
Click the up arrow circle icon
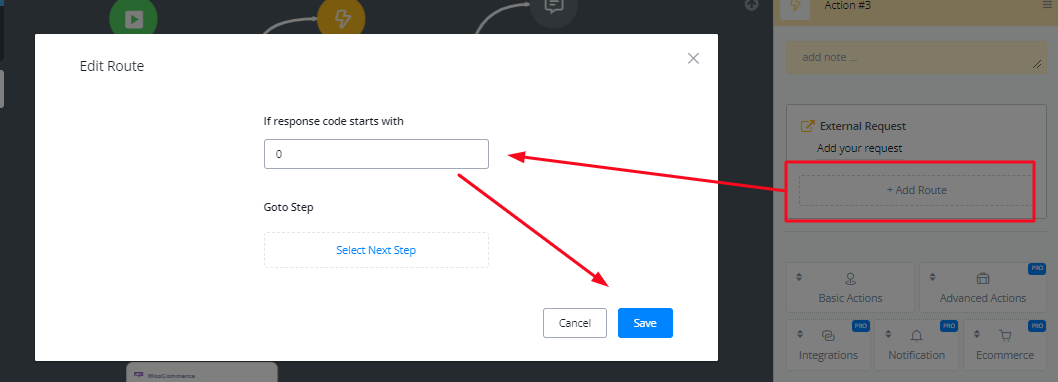tap(752, 5)
